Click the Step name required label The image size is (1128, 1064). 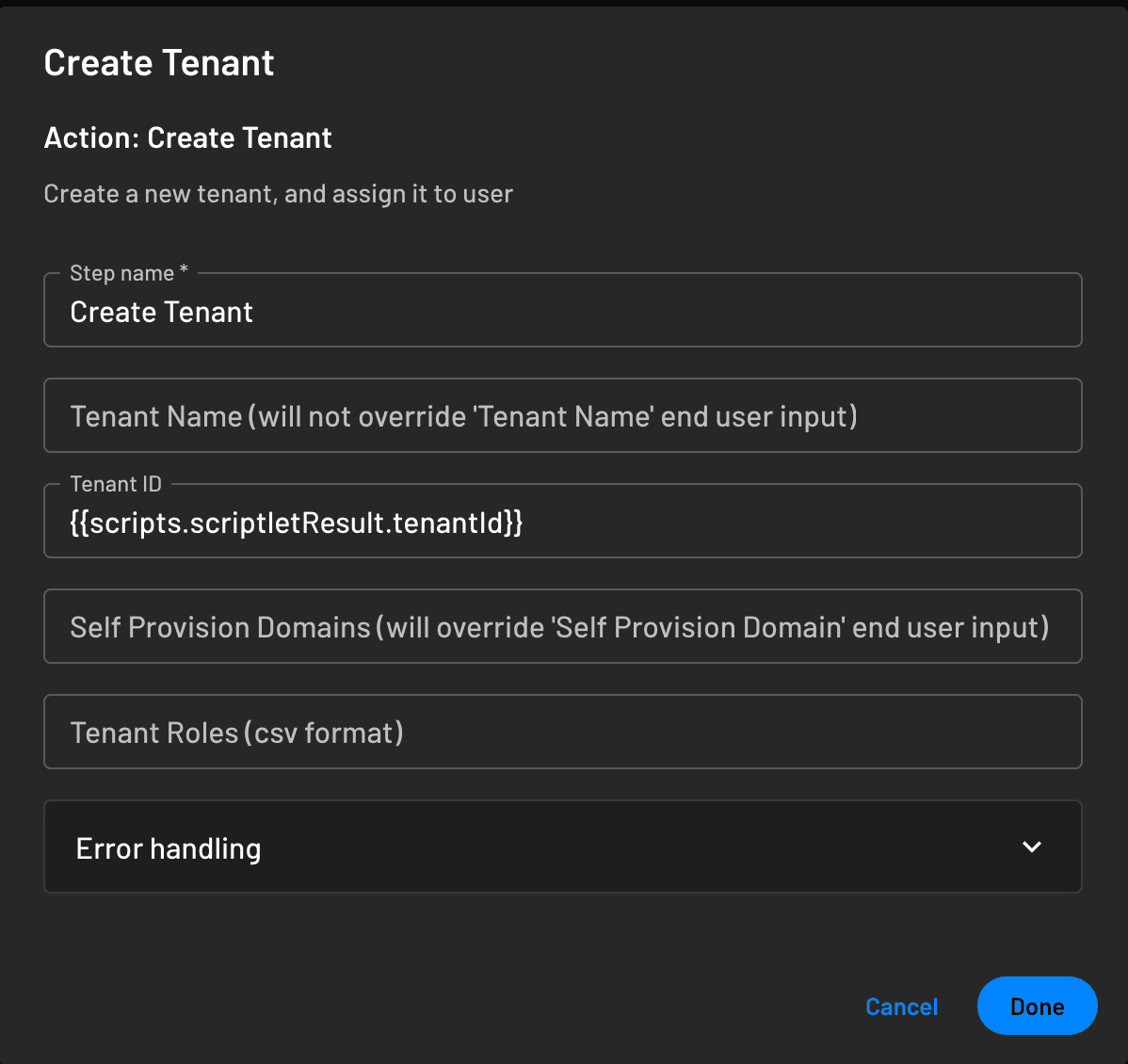click(x=128, y=272)
